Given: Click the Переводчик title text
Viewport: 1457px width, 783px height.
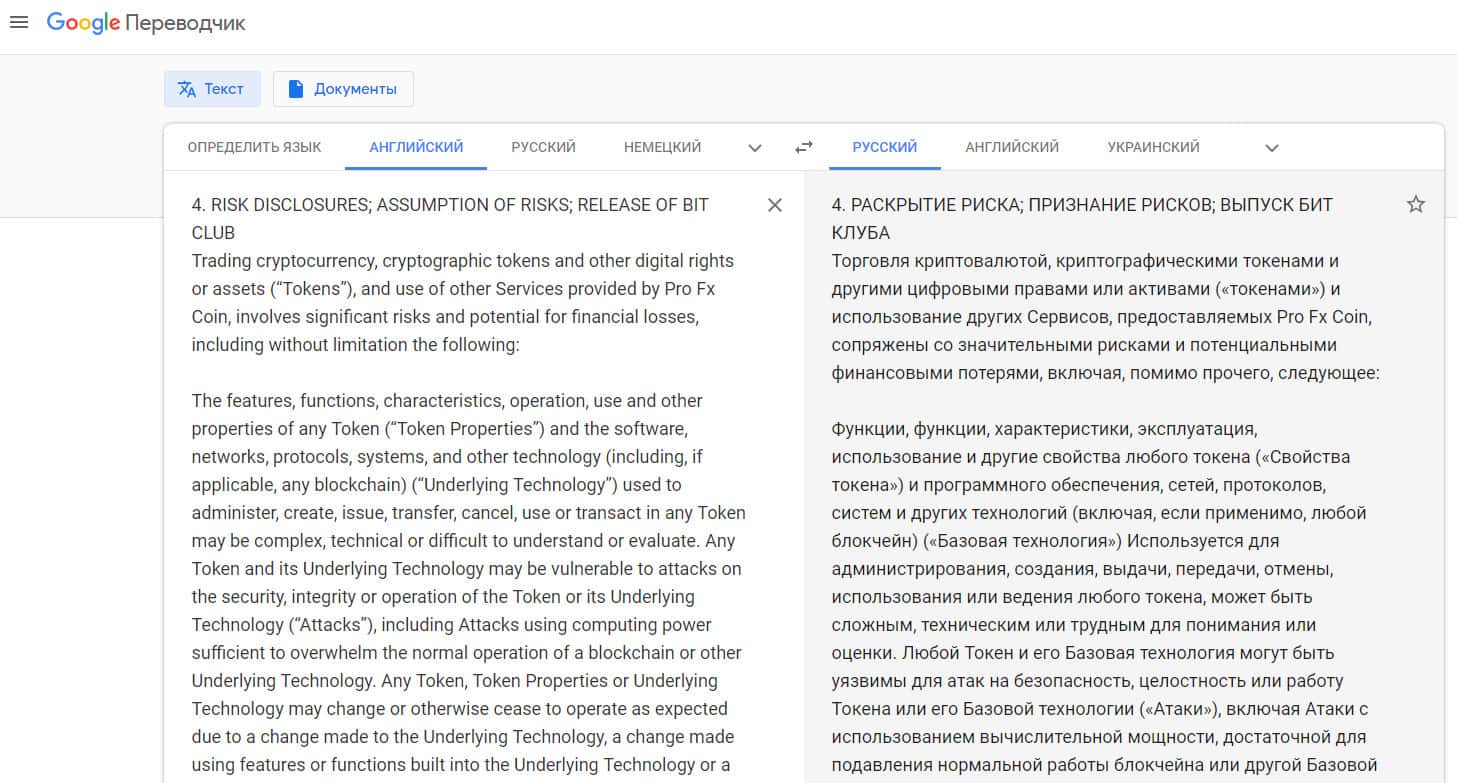Looking at the screenshot, I should pyautogui.click(x=185, y=23).
